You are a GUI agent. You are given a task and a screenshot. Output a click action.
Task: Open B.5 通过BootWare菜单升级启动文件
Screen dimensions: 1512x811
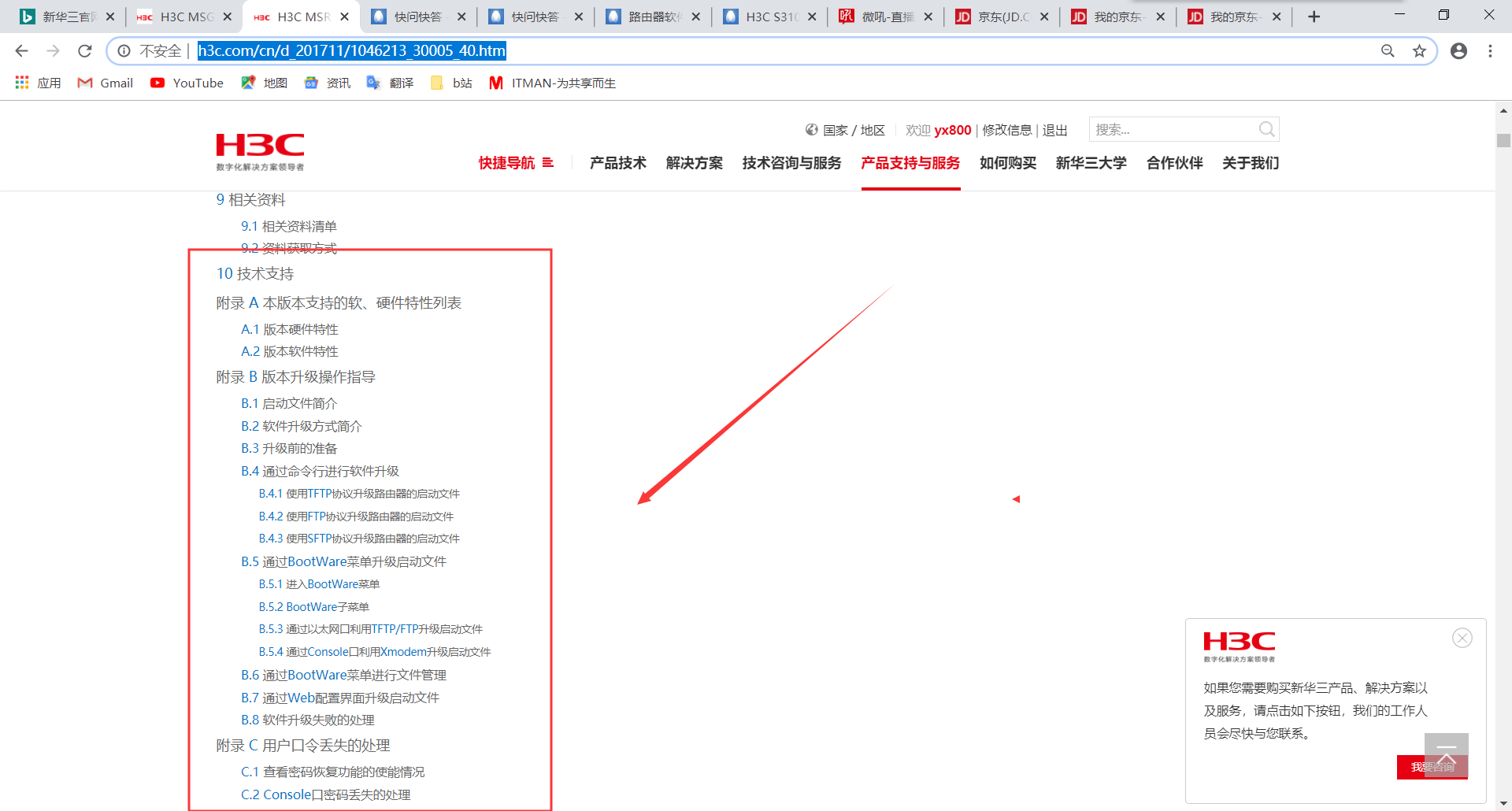point(343,561)
